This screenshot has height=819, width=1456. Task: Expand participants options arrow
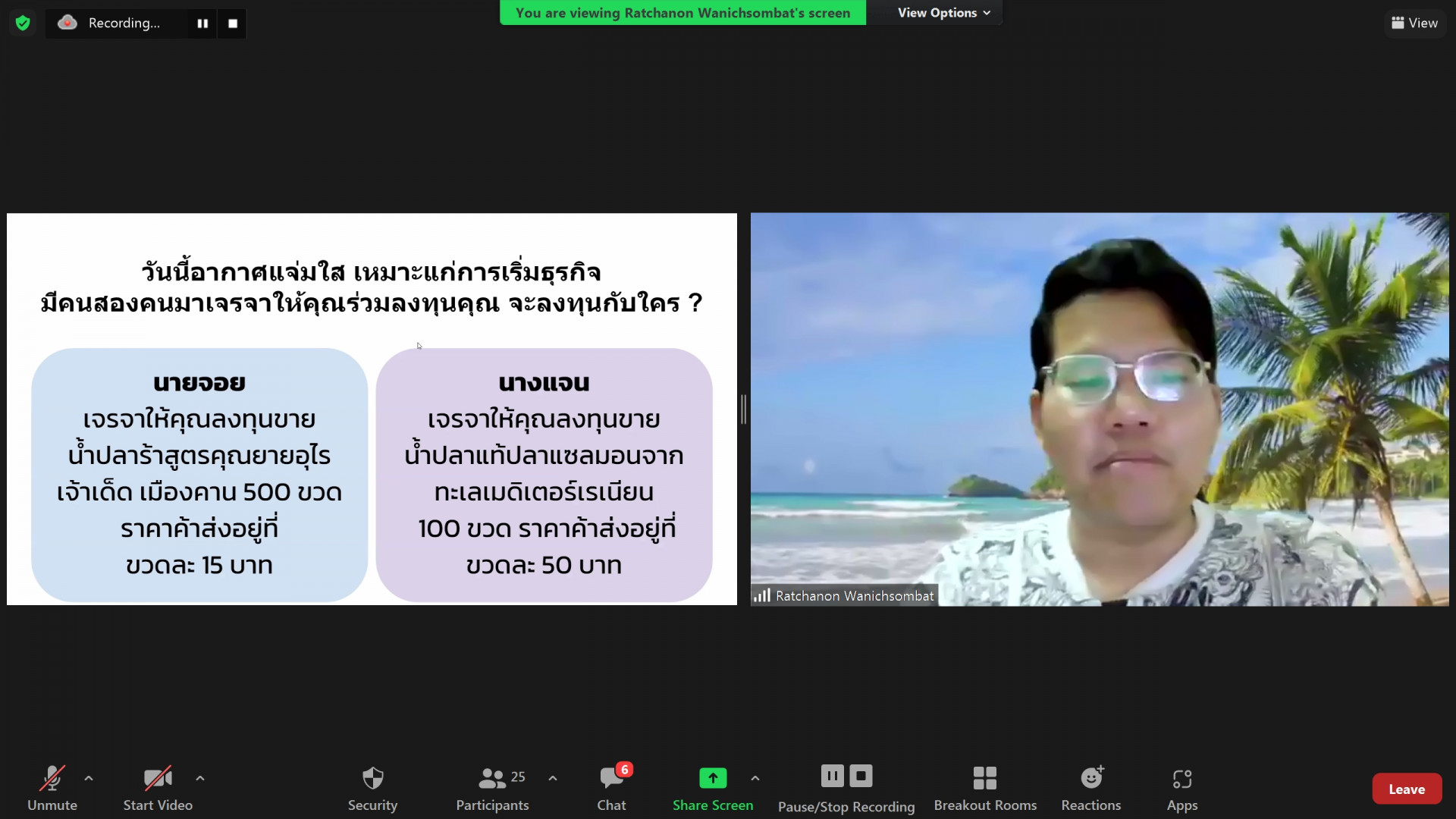tap(553, 778)
